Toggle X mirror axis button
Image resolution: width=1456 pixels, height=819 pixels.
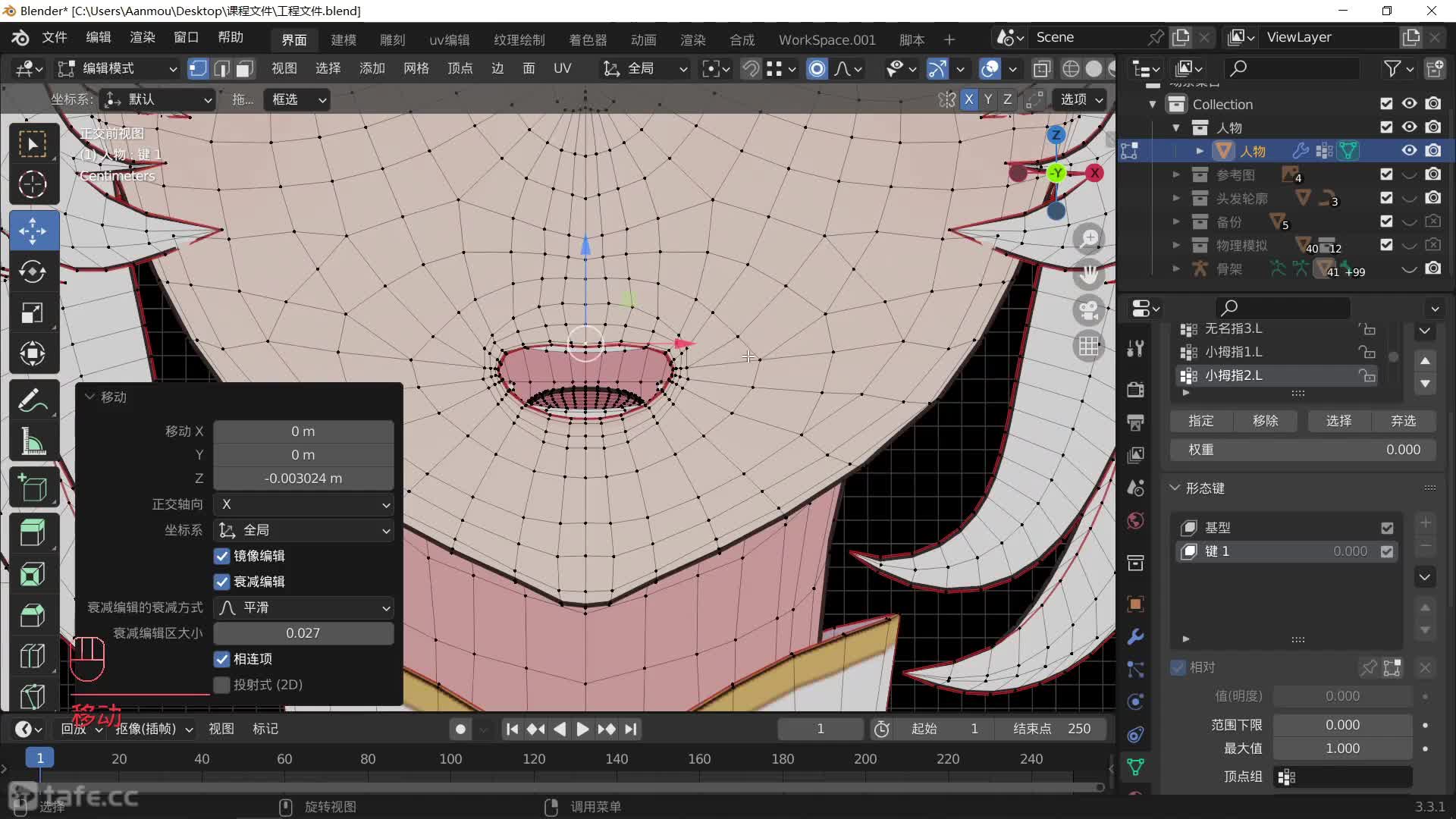pos(968,99)
